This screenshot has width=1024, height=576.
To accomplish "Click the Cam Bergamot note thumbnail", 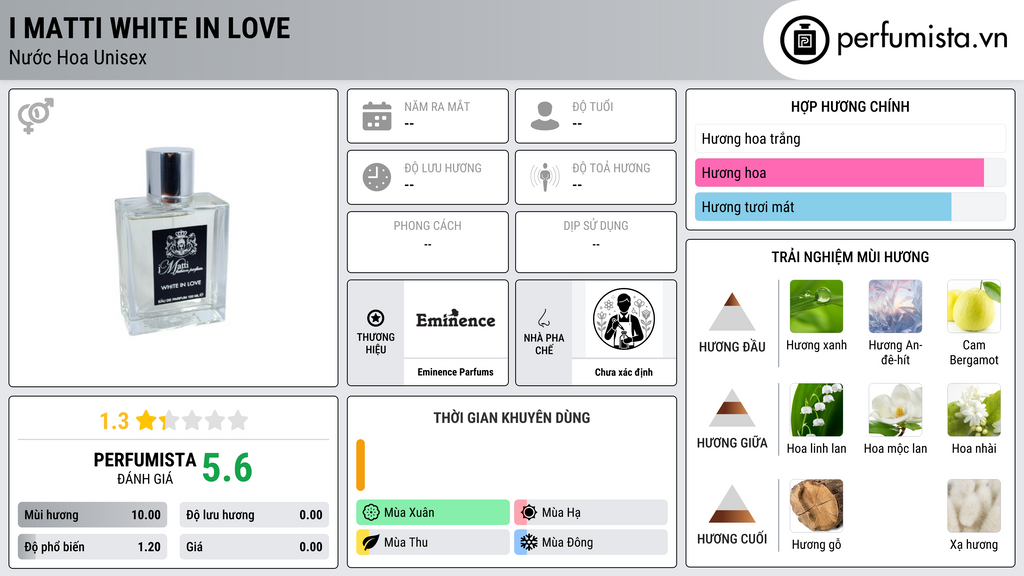I will pos(974,306).
